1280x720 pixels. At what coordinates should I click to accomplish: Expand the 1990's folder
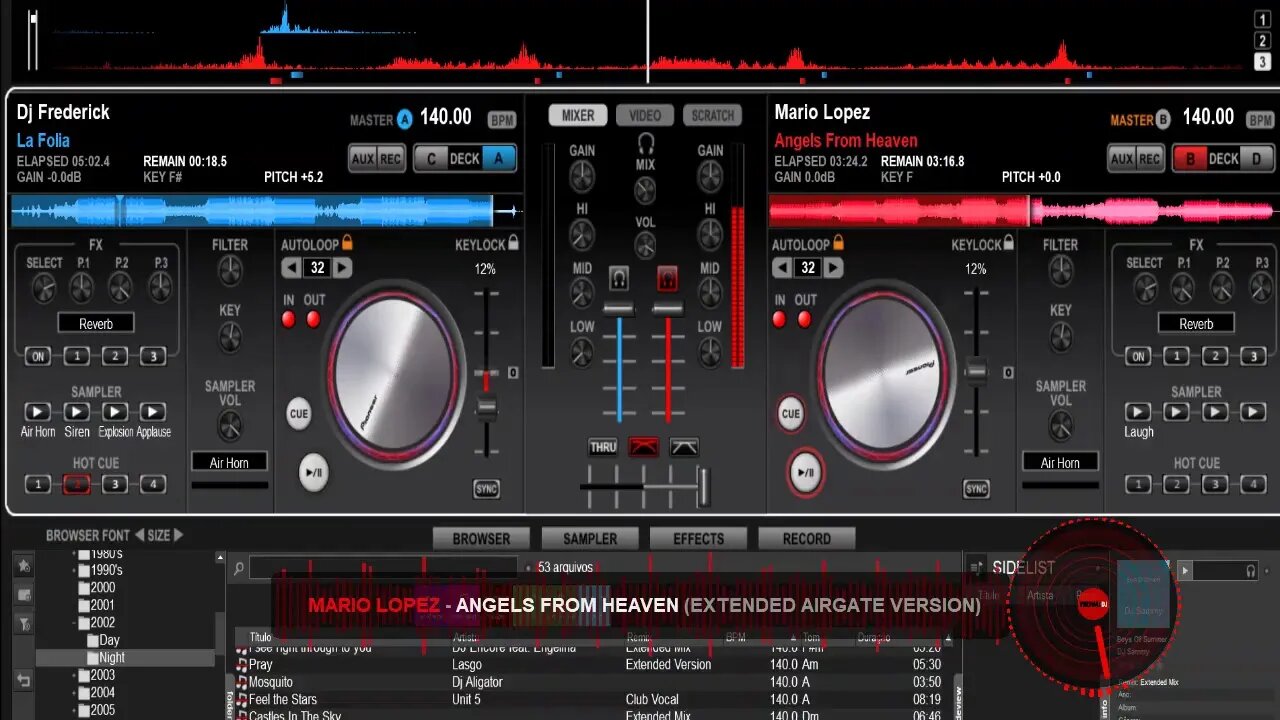point(73,571)
